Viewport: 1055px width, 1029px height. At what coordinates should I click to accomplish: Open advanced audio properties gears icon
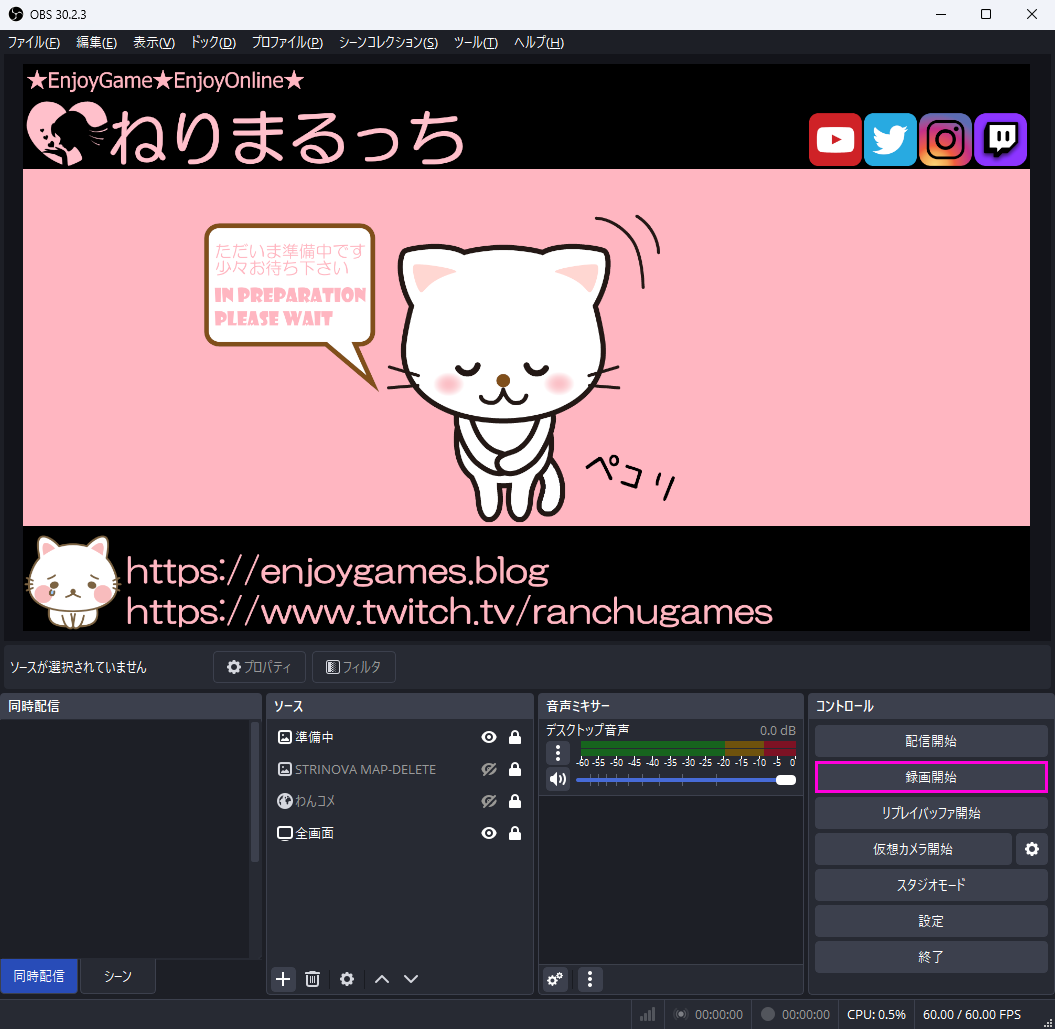pos(555,979)
